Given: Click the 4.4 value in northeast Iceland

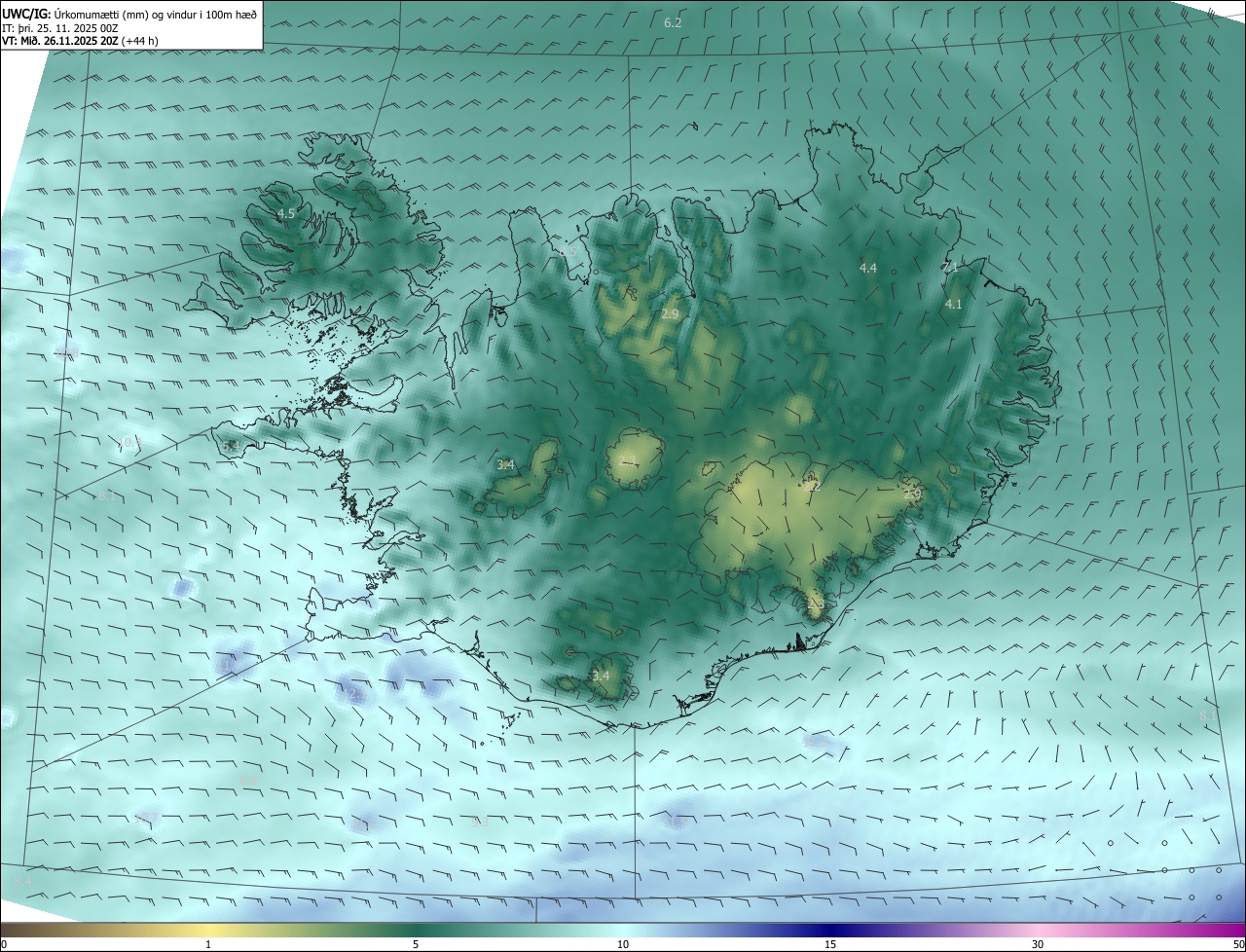Looking at the screenshot, I should pyautogui.click(x=867, y=268).
